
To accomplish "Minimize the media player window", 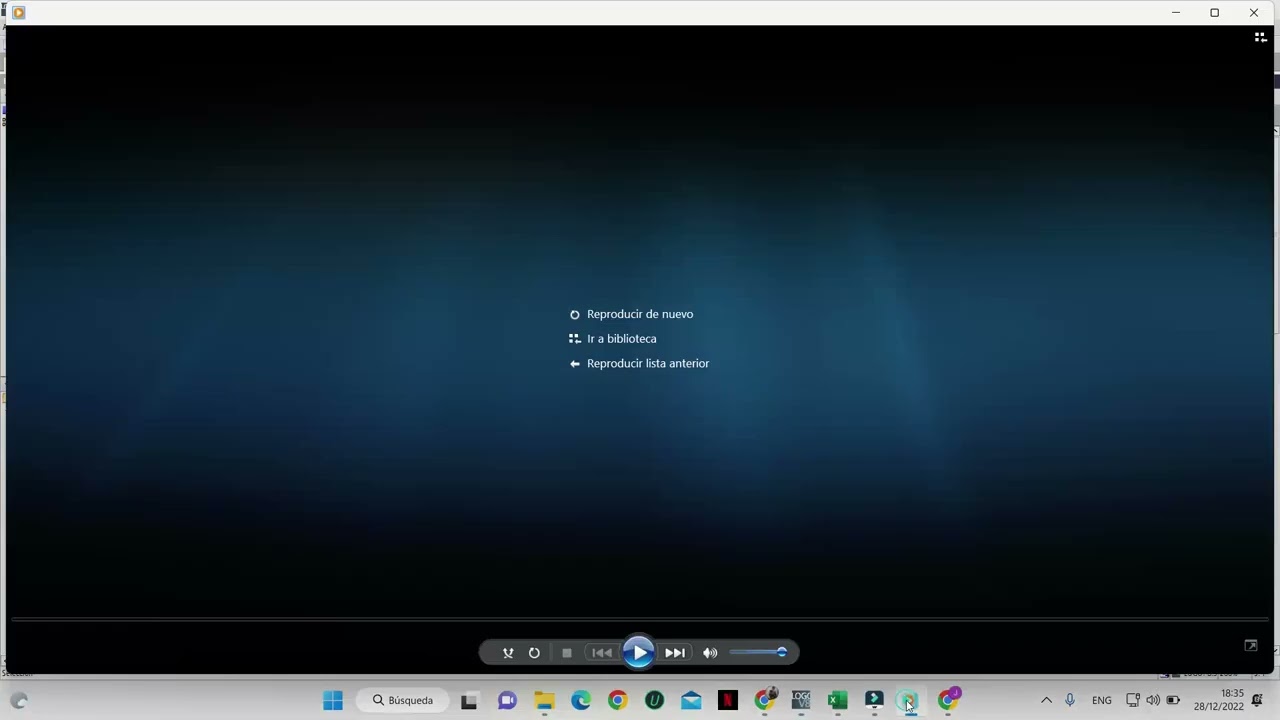I will click(1176, 13).
